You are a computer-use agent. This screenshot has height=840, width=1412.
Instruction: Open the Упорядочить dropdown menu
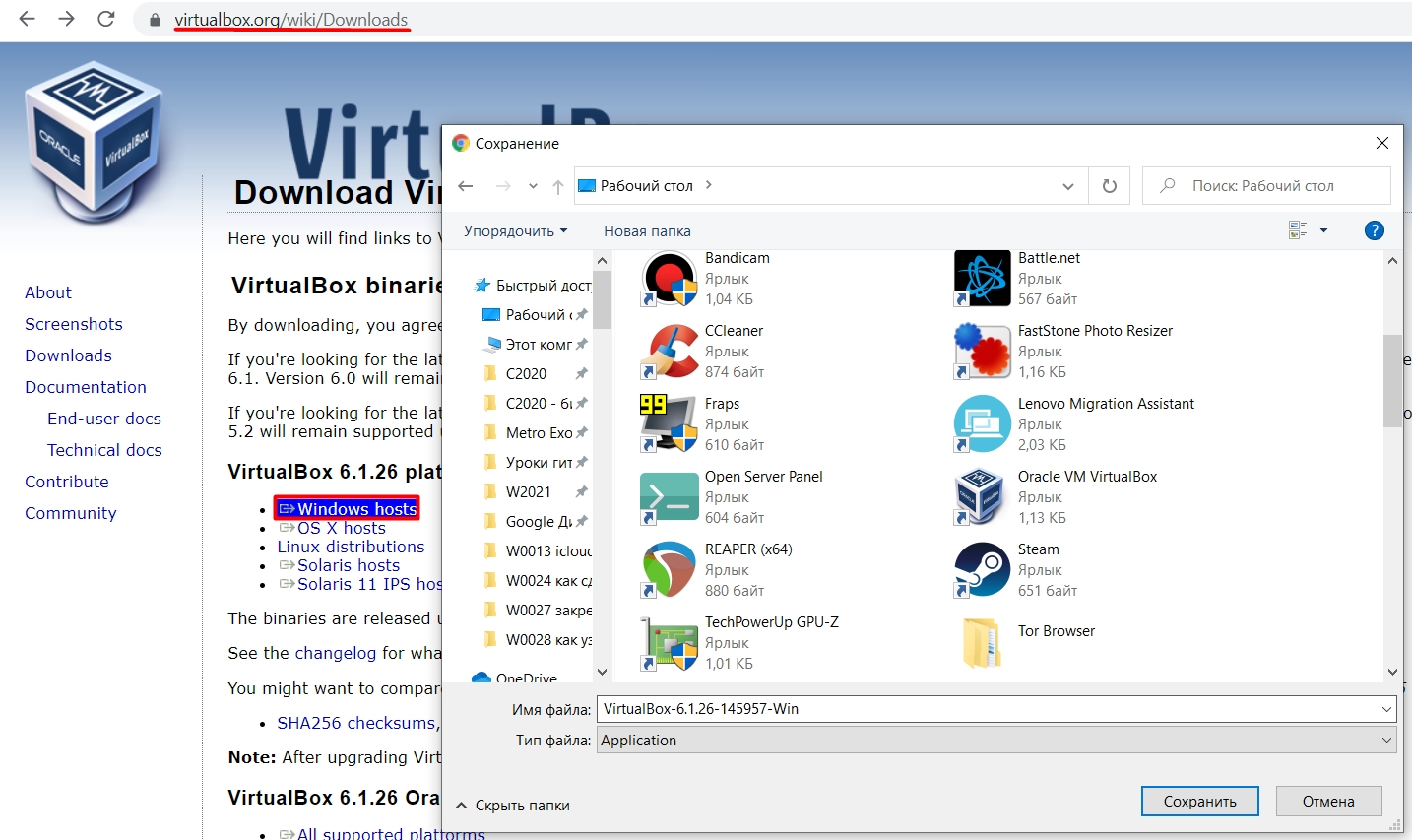pyautogui.click(x=516, y=231)
